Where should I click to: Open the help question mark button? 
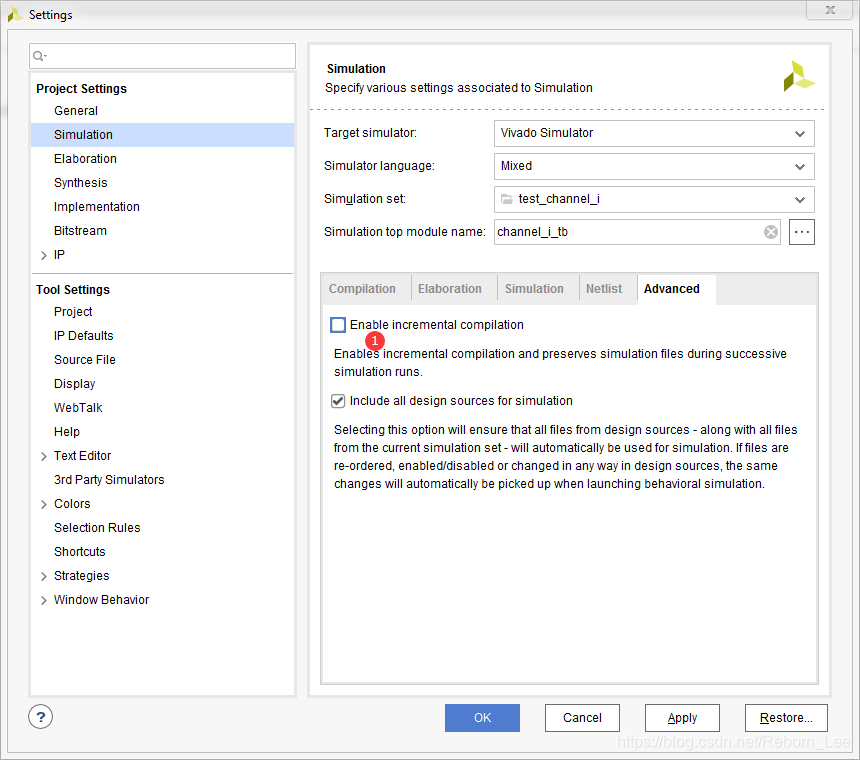coord(41,717)
